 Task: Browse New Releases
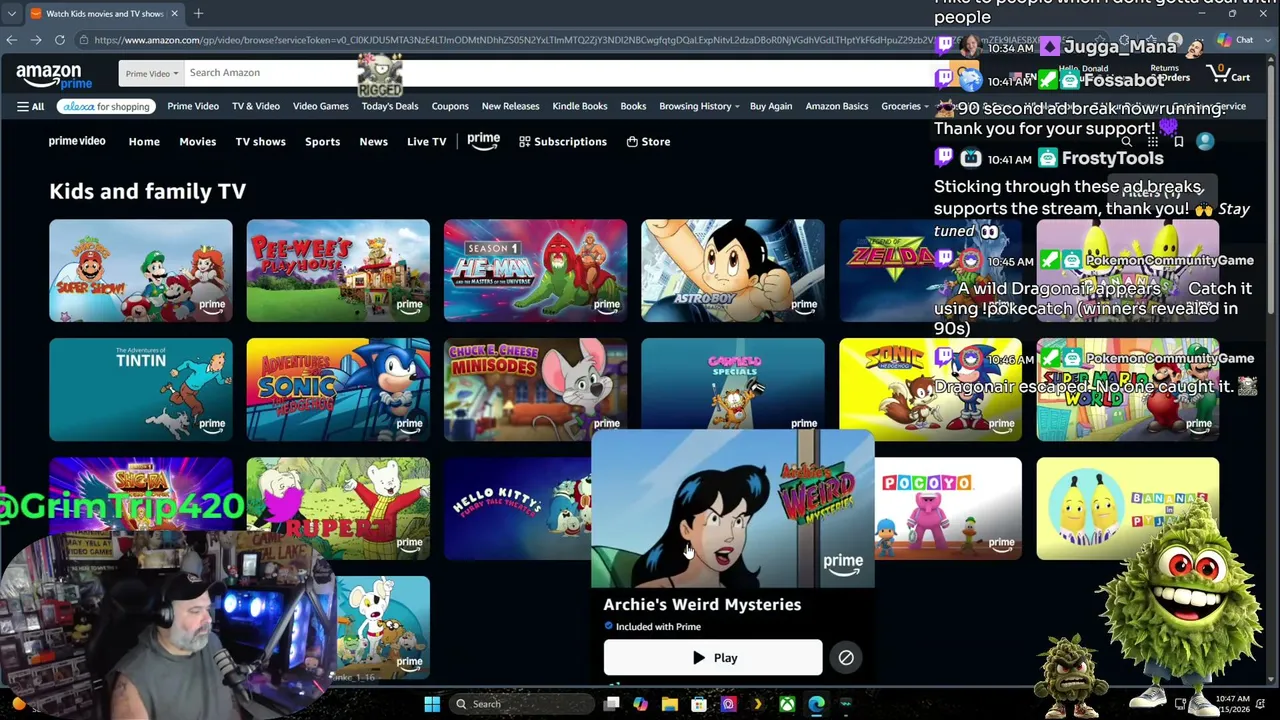point(510,106)
